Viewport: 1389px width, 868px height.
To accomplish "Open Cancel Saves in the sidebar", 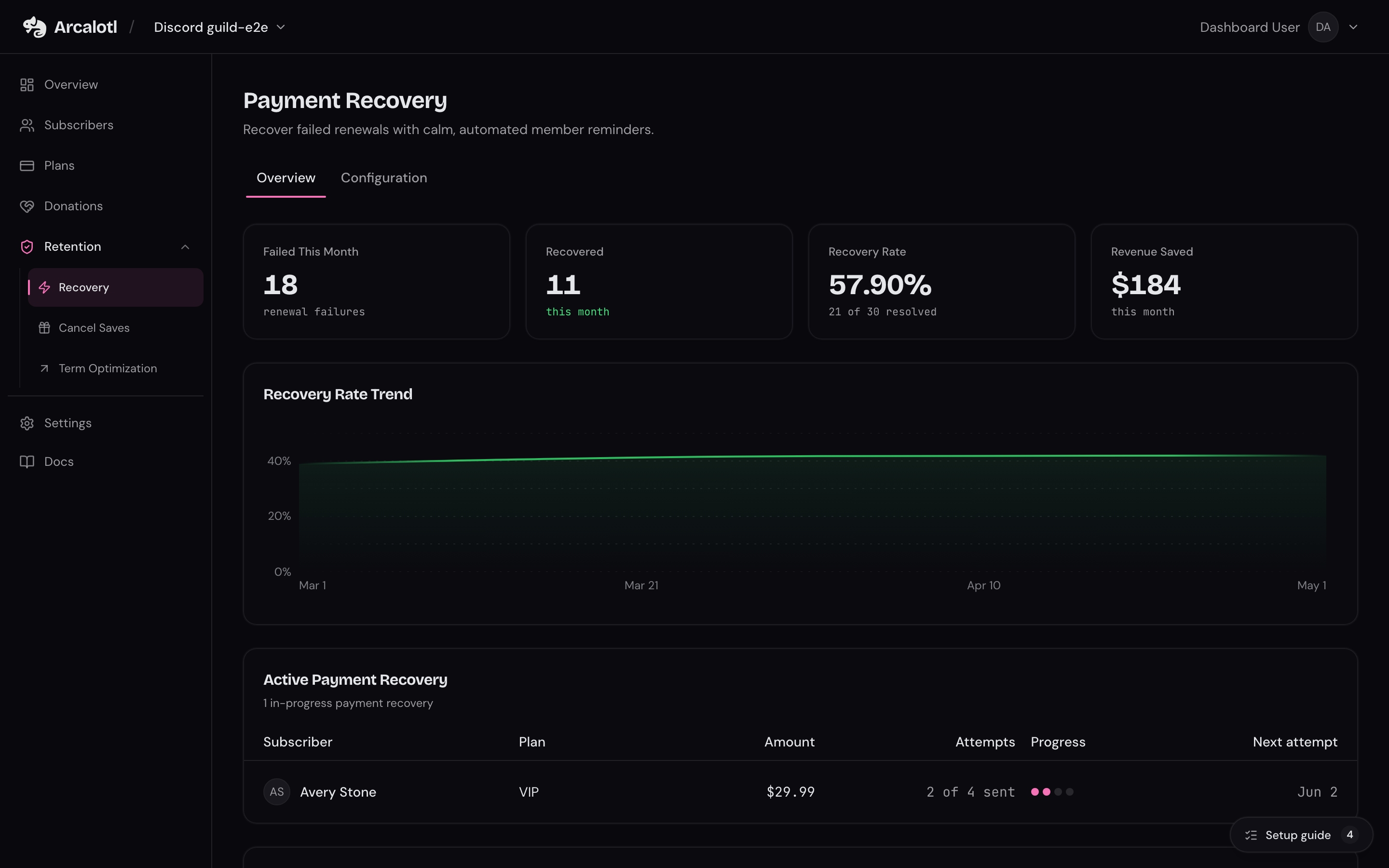I will [x=115, y=328].
